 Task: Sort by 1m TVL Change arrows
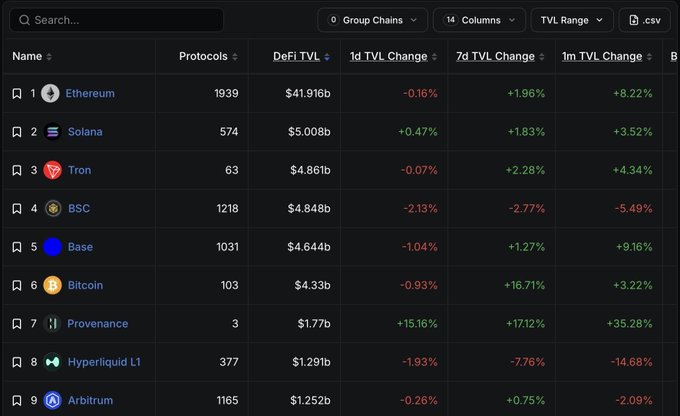click(x=649, y=57)
